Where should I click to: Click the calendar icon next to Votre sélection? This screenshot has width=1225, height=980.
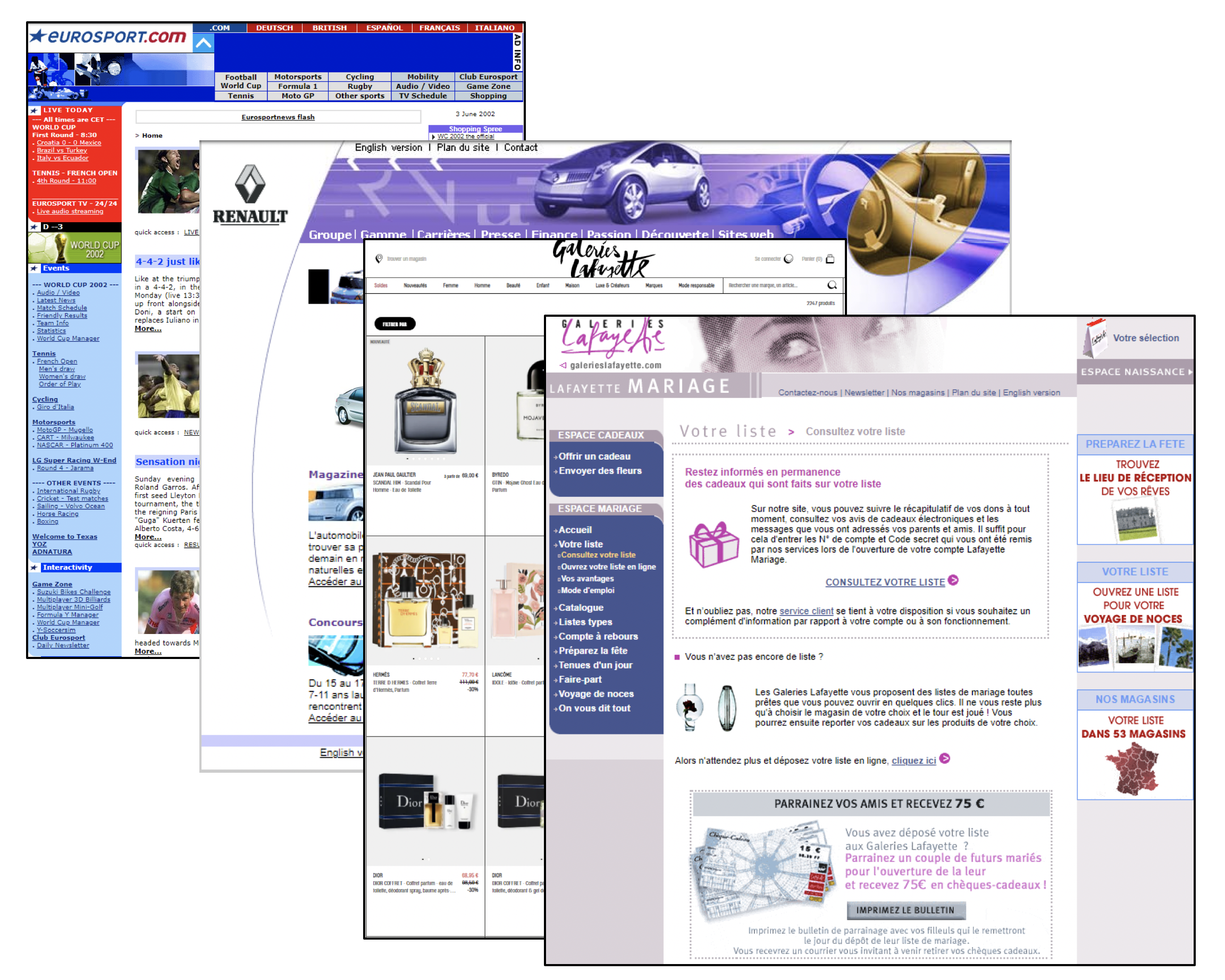pos(1094,337)
